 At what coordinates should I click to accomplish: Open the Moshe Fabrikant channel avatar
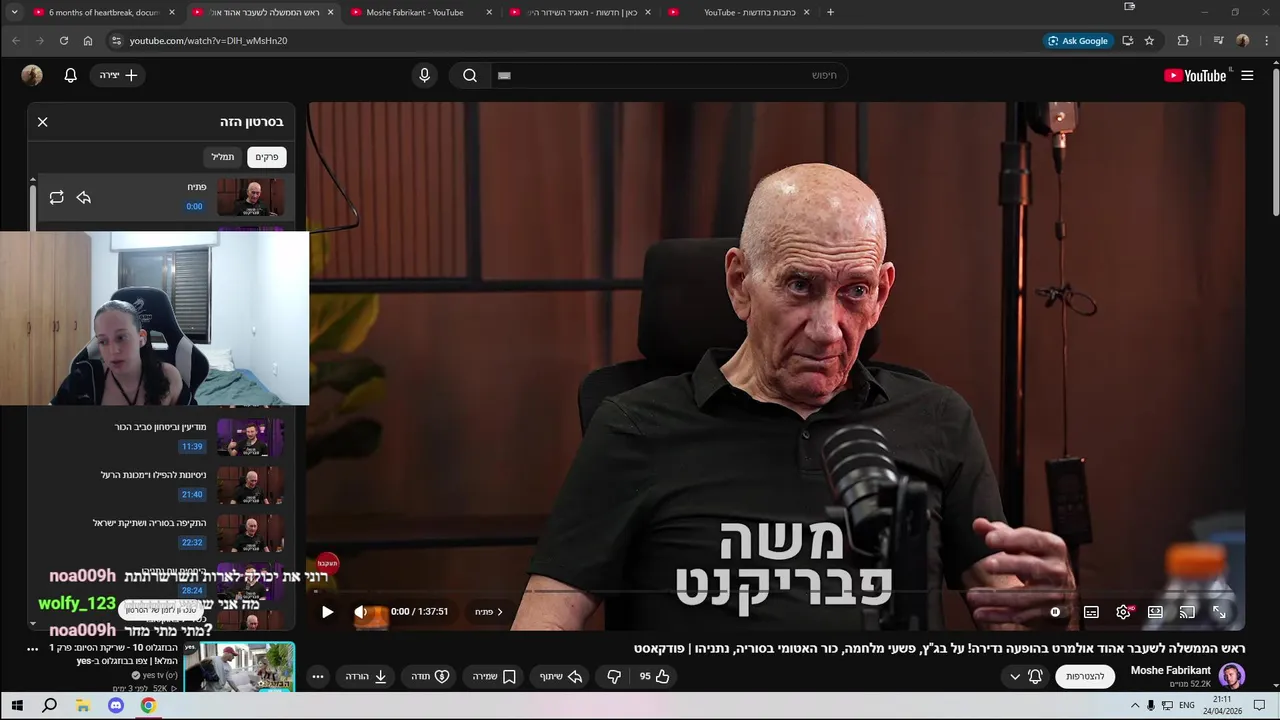tap(1232, 676)
